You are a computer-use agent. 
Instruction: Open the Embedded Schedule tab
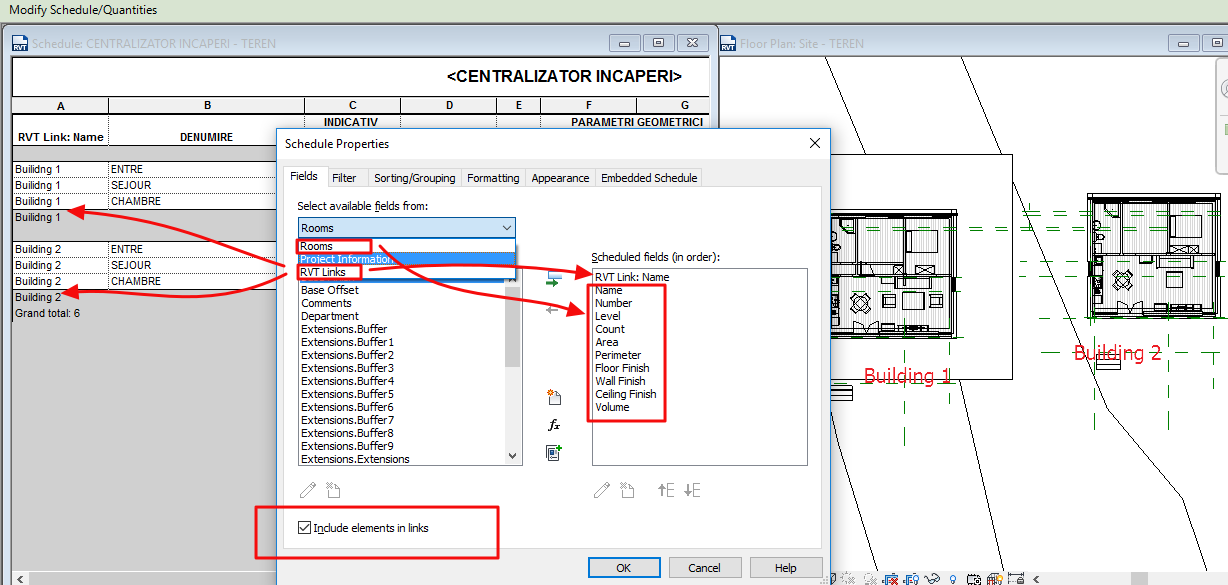pyautogui.click(x=648, y=177)
